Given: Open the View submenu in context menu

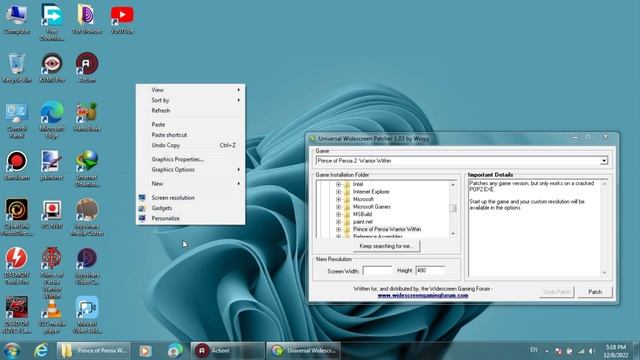Looking at the screenshot, I should [191, 90].
